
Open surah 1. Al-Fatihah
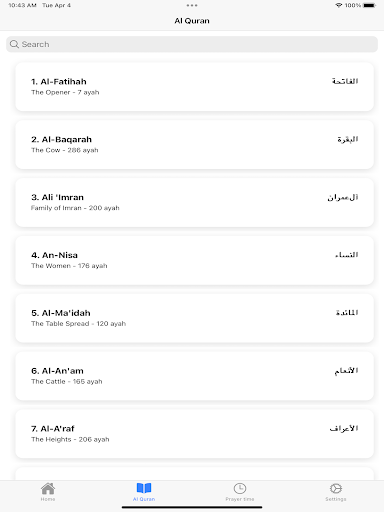(194, 87)
